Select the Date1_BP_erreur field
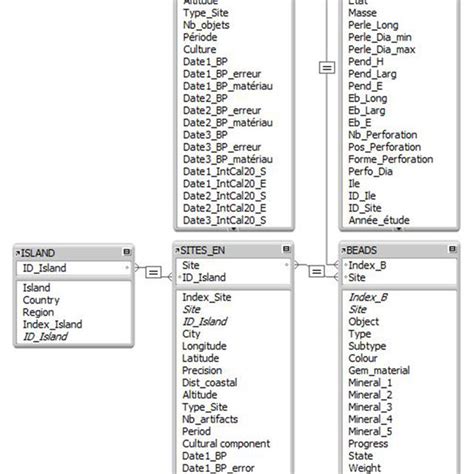Screen dimensions: 474x474 pyautogui.click(x=222, y=74)
